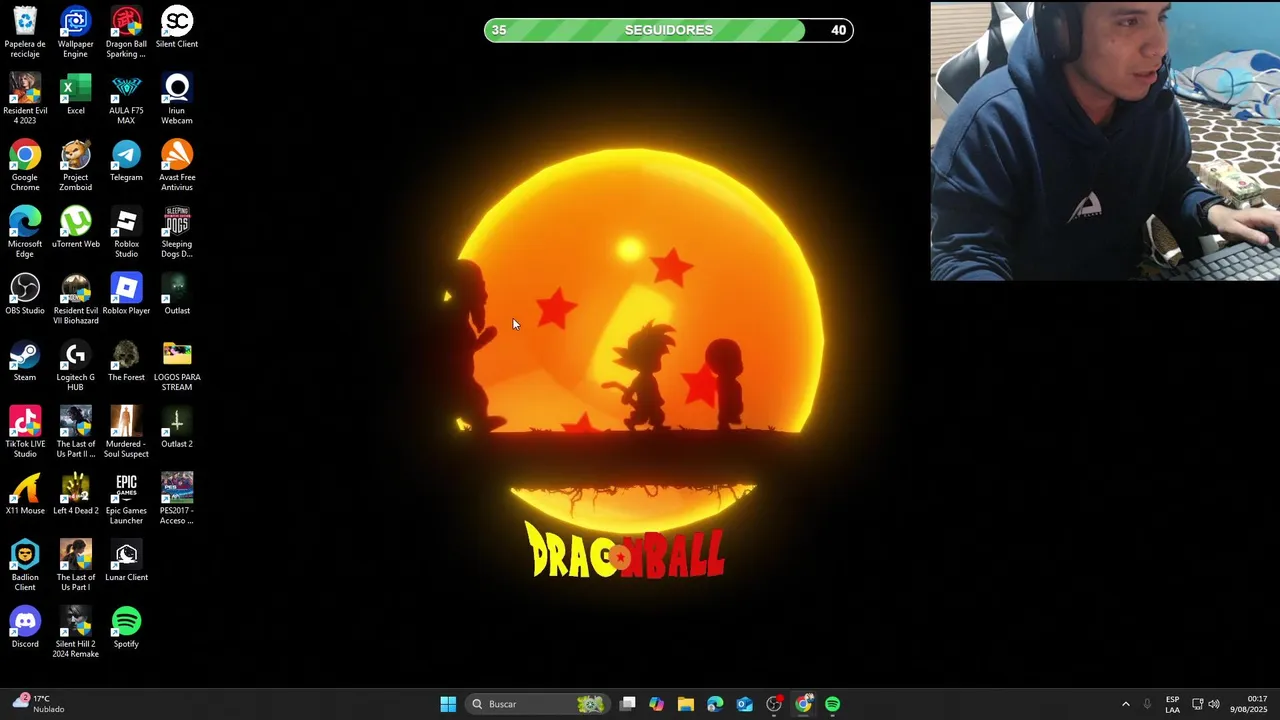This screenshot has height=720, width=1280.
Task: Launch Wallpaper Engine from the desktop
Action: click(75, 32)
